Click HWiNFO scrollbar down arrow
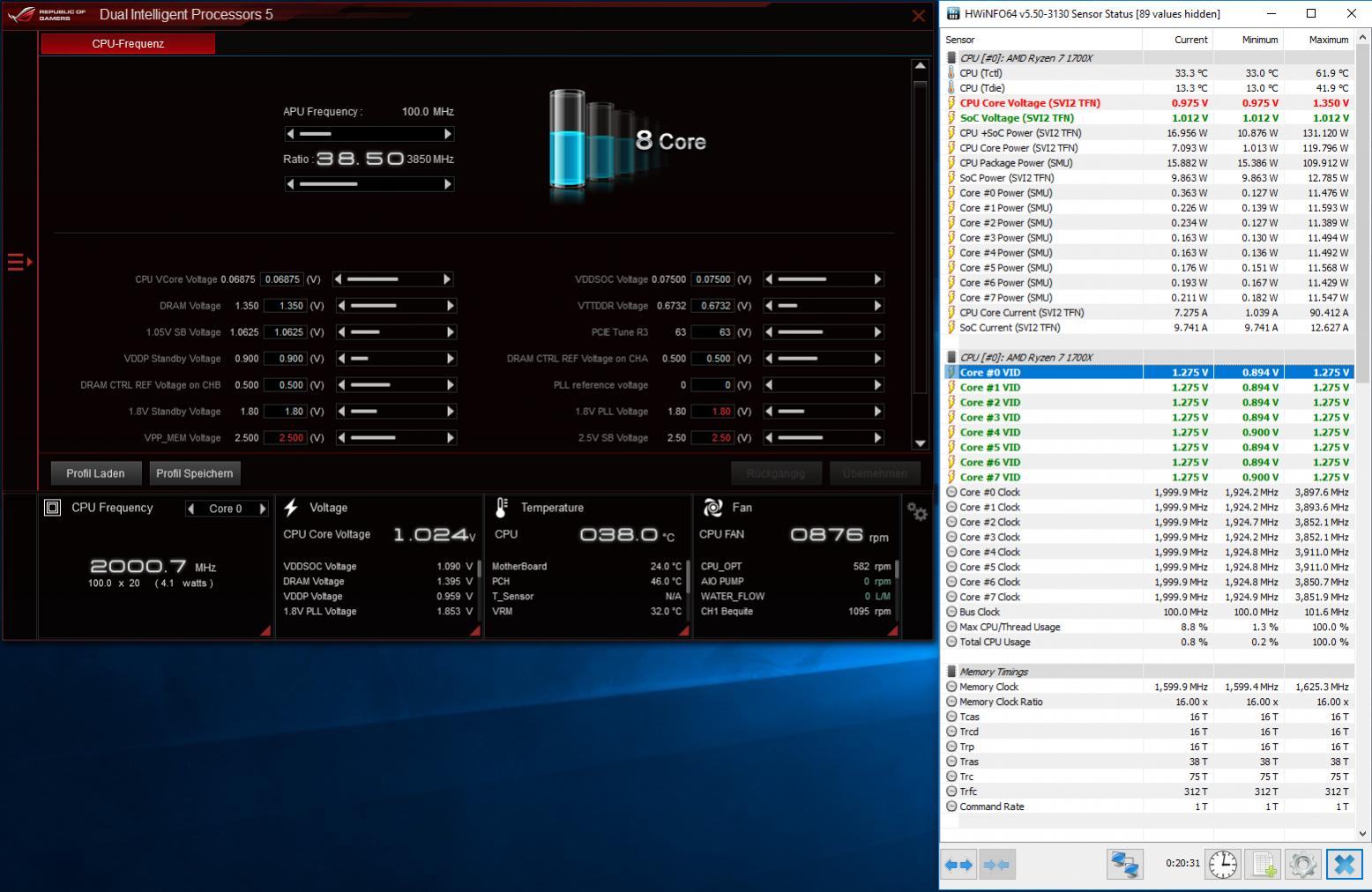The width and height of the screenshot is (1372, 892). coord(1363,833)
